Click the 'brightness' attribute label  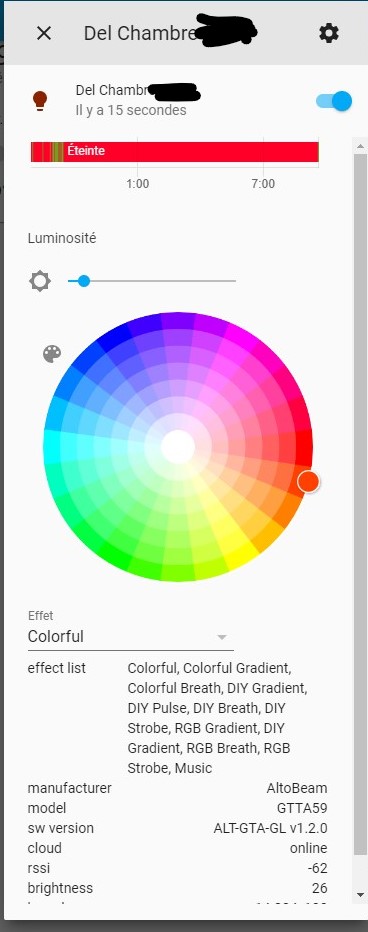pos(60,888)
